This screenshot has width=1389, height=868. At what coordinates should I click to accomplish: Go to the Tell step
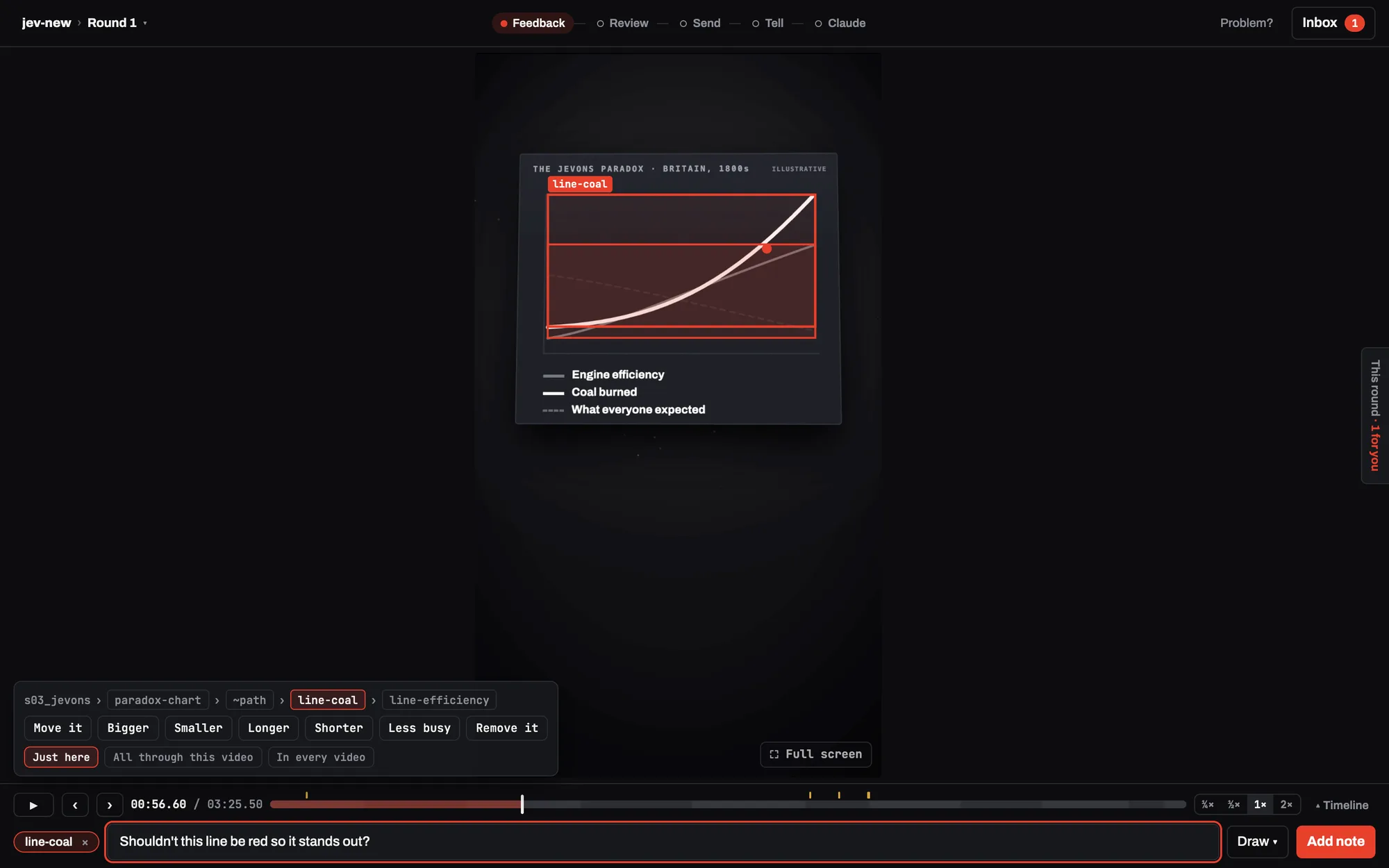767,23
